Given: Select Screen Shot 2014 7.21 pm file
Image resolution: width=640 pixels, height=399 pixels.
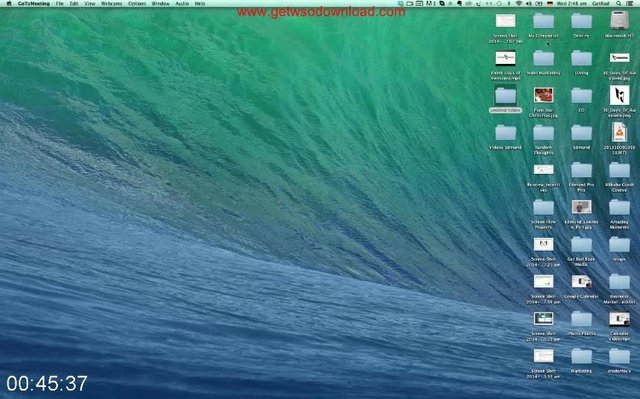Looking at the screenshot, I should (543, 244).
